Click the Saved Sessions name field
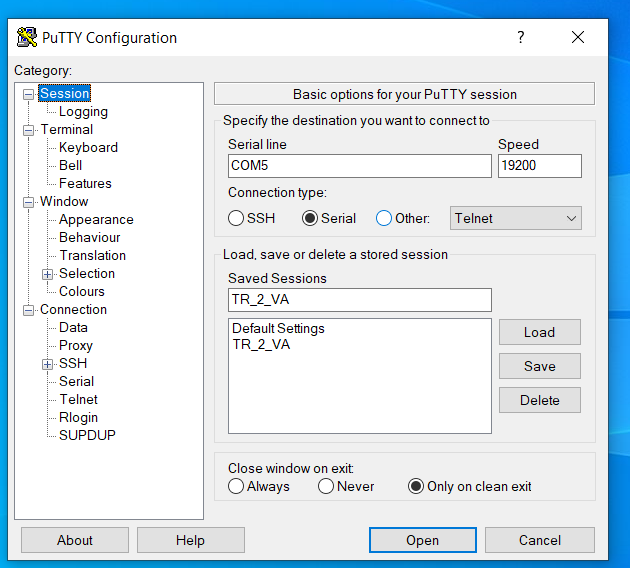 tap(360, 300)
